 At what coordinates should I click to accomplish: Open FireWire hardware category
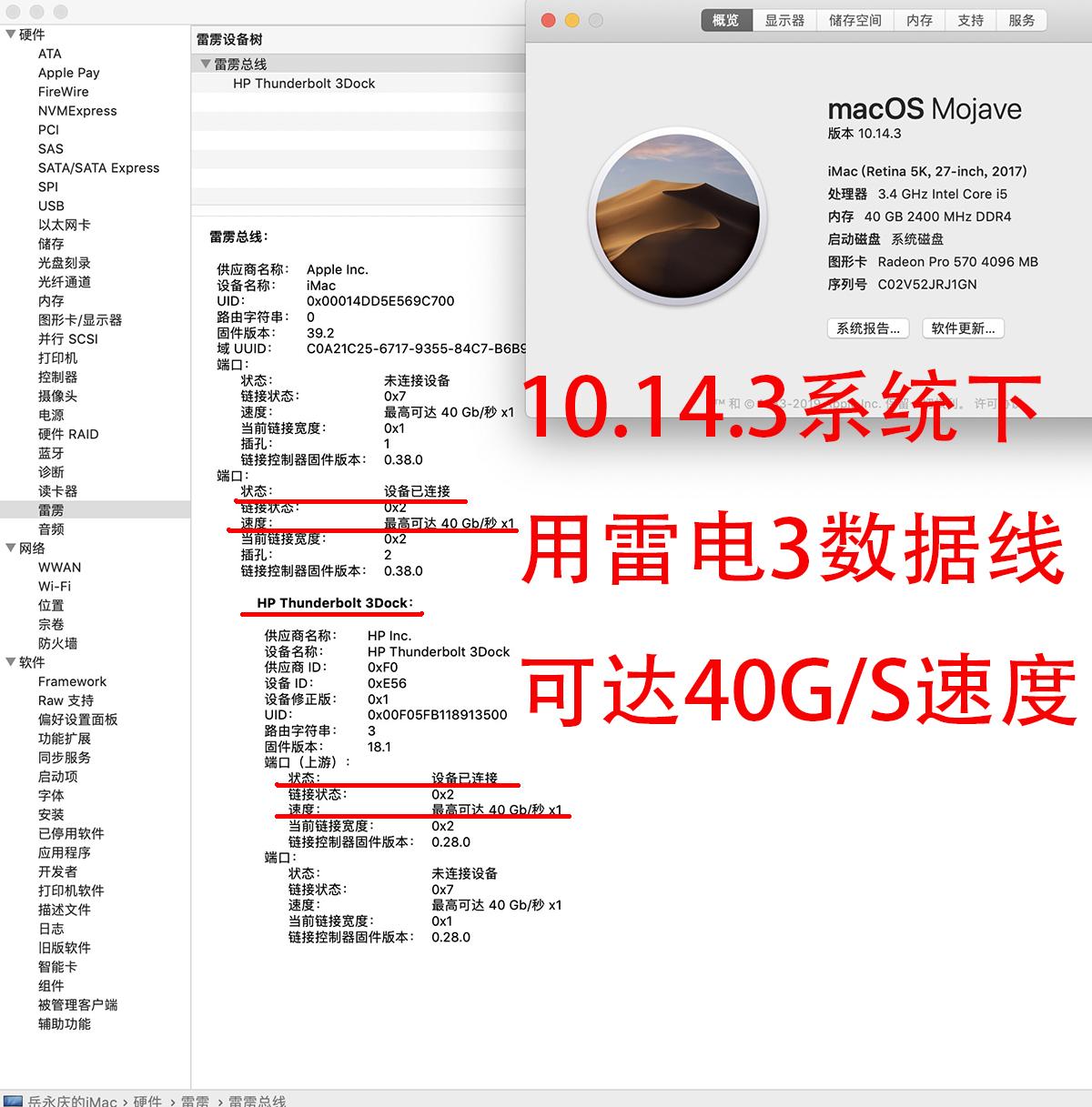click(x=64, y=92)
